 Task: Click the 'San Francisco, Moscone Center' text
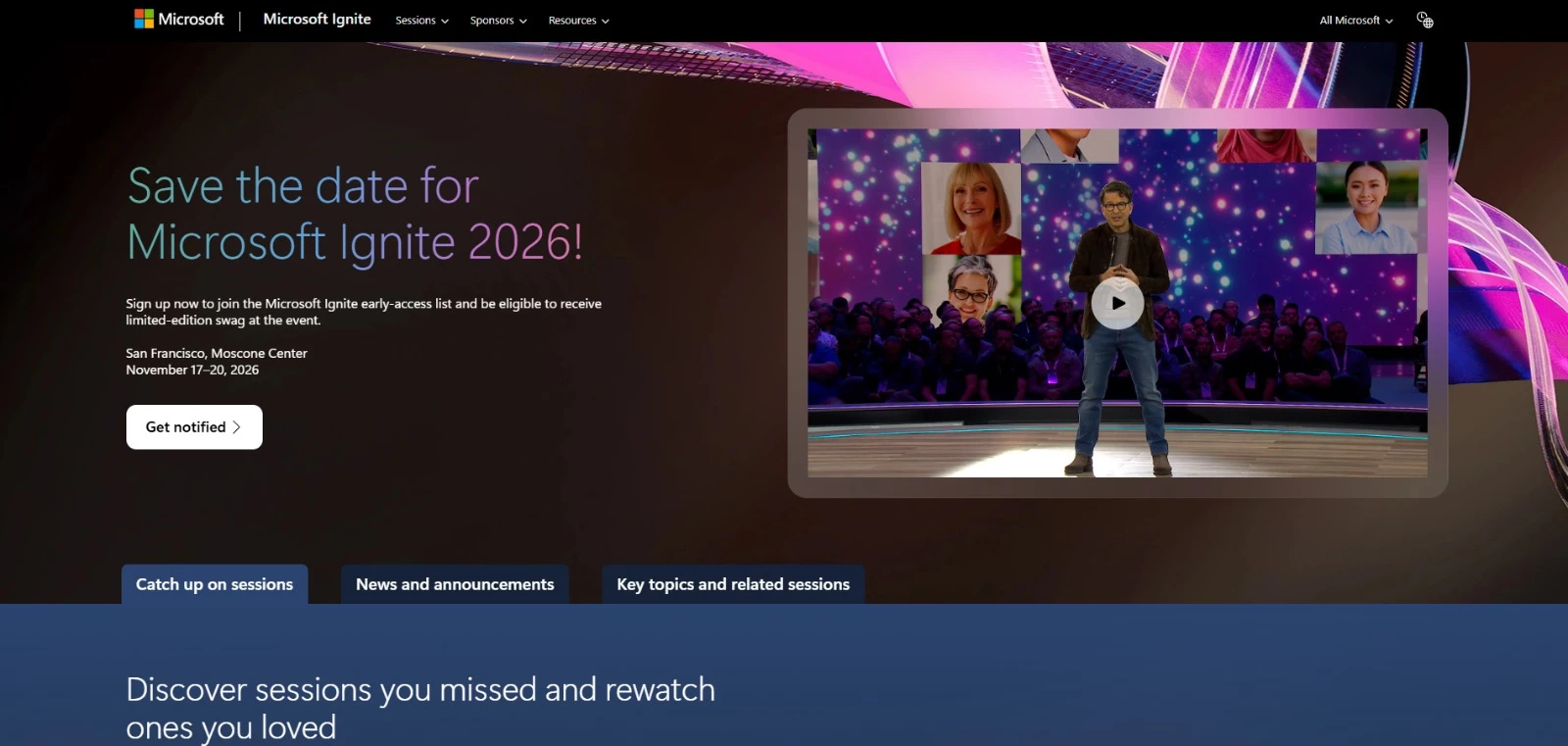click(217, 353)
